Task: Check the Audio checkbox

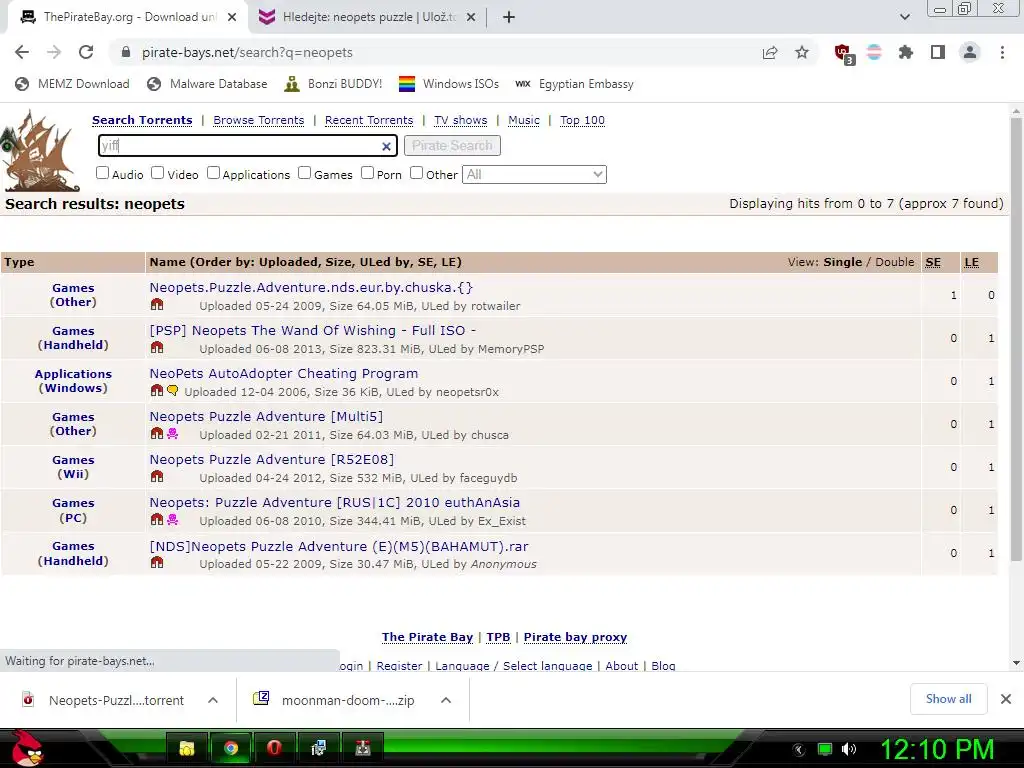Action: tap(103, 173)
